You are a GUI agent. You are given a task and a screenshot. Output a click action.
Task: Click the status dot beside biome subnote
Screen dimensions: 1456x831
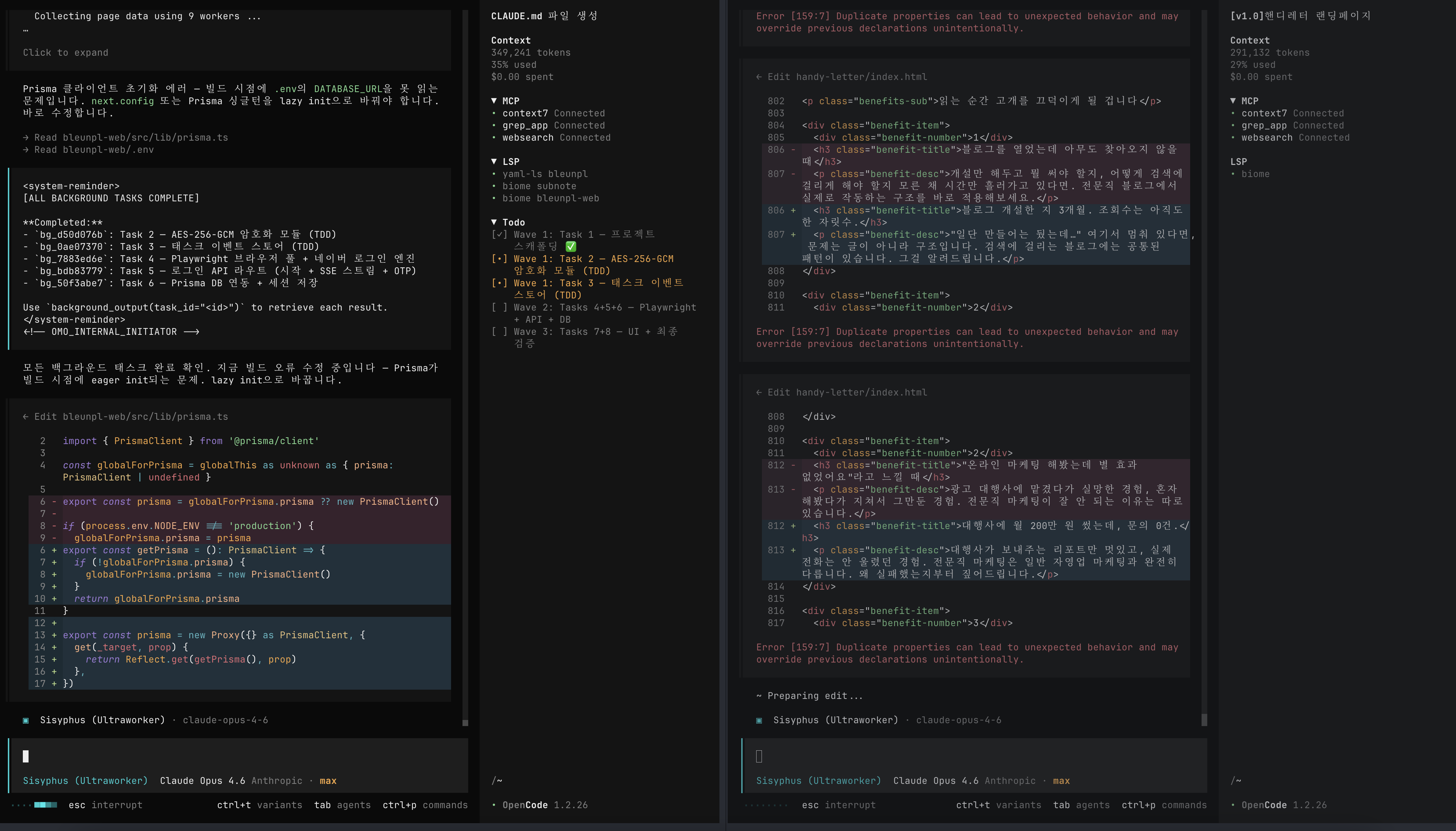click(x=494, y=186)
